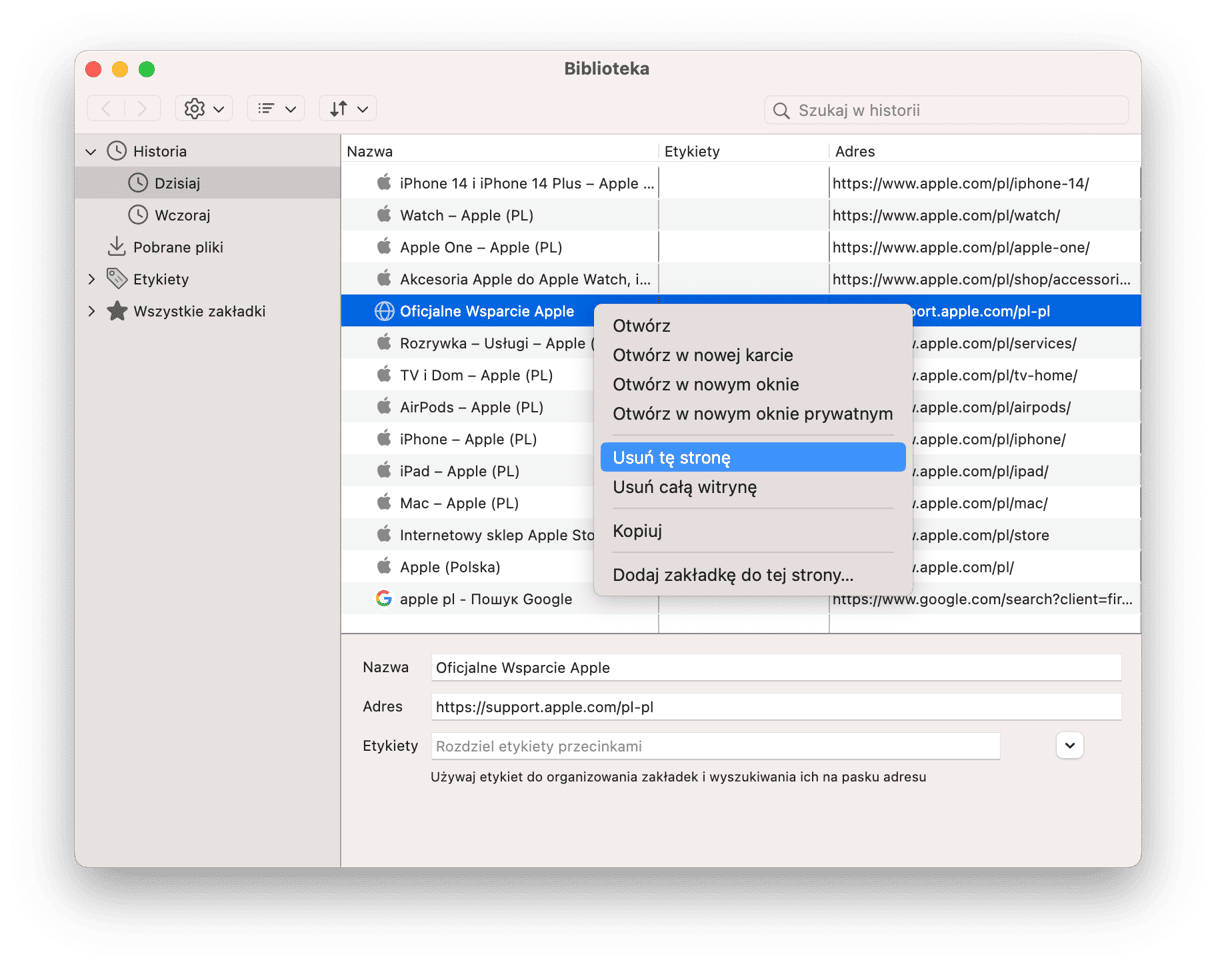Click 'Dodaj zakładkę do tej strony...' option
The width and height of the screenshot is (1216, 966).
pyautogui.click(x=732, y=575)
